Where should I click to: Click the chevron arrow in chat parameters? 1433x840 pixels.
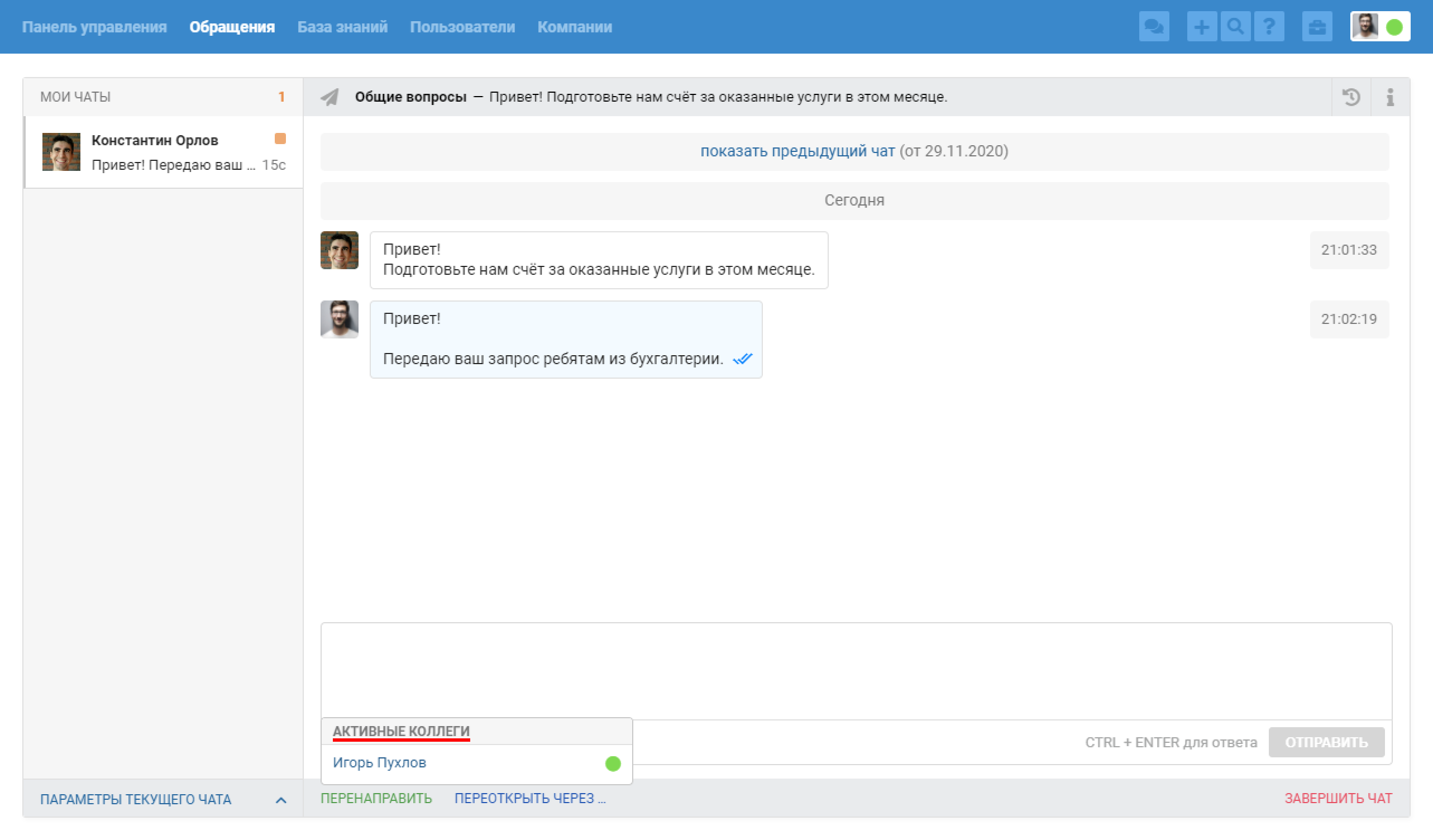[x=280, y=801]
